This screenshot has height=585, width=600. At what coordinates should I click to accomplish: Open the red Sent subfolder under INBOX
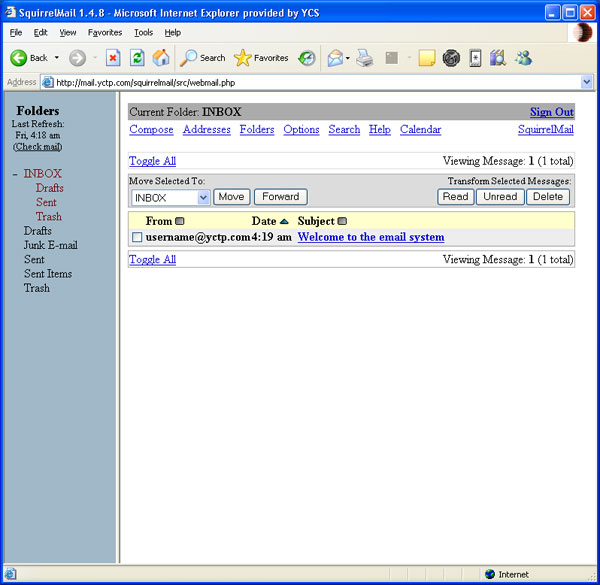click(46, 202)
